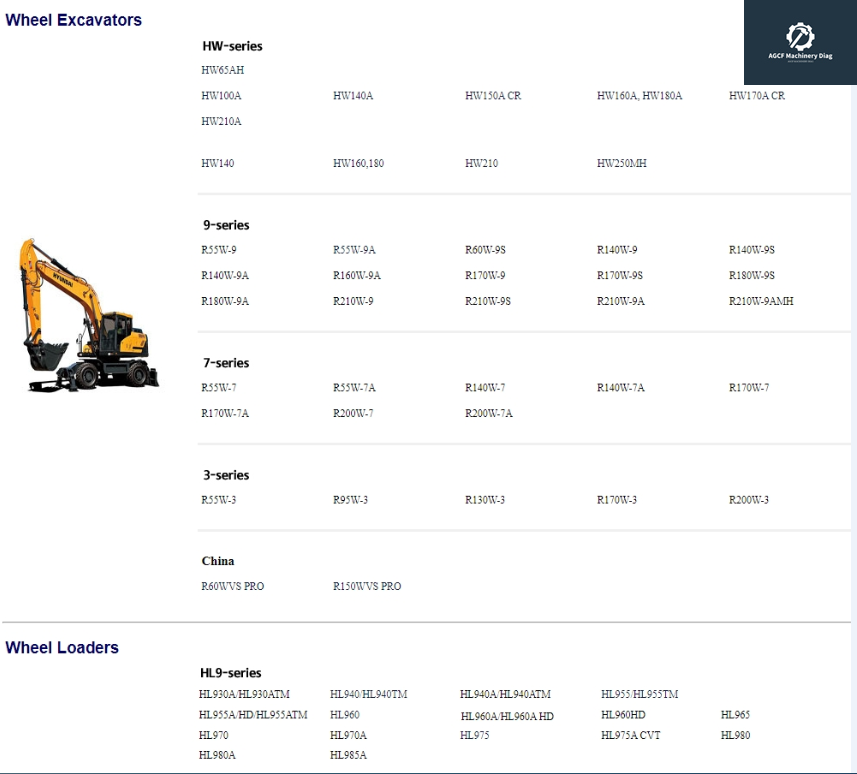Select the R55W-9 model
Screen dimensions: 857x774
pos(218,250)
